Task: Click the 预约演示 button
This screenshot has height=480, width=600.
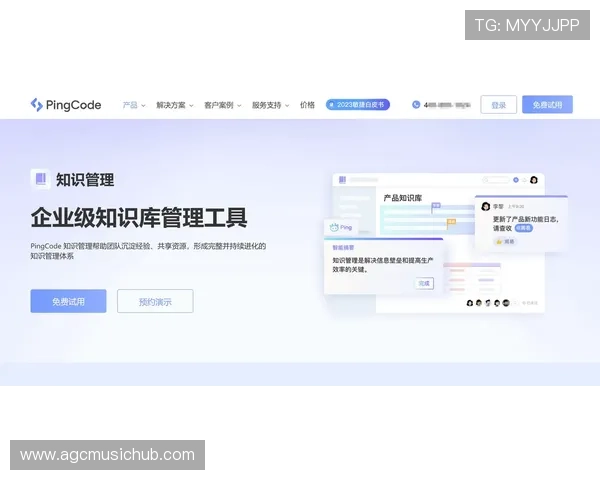Action: coord(155,301)
